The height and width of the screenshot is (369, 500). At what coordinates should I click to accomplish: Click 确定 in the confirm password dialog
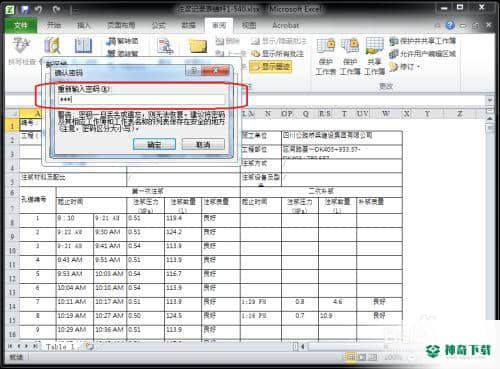(x=154, y=144)
